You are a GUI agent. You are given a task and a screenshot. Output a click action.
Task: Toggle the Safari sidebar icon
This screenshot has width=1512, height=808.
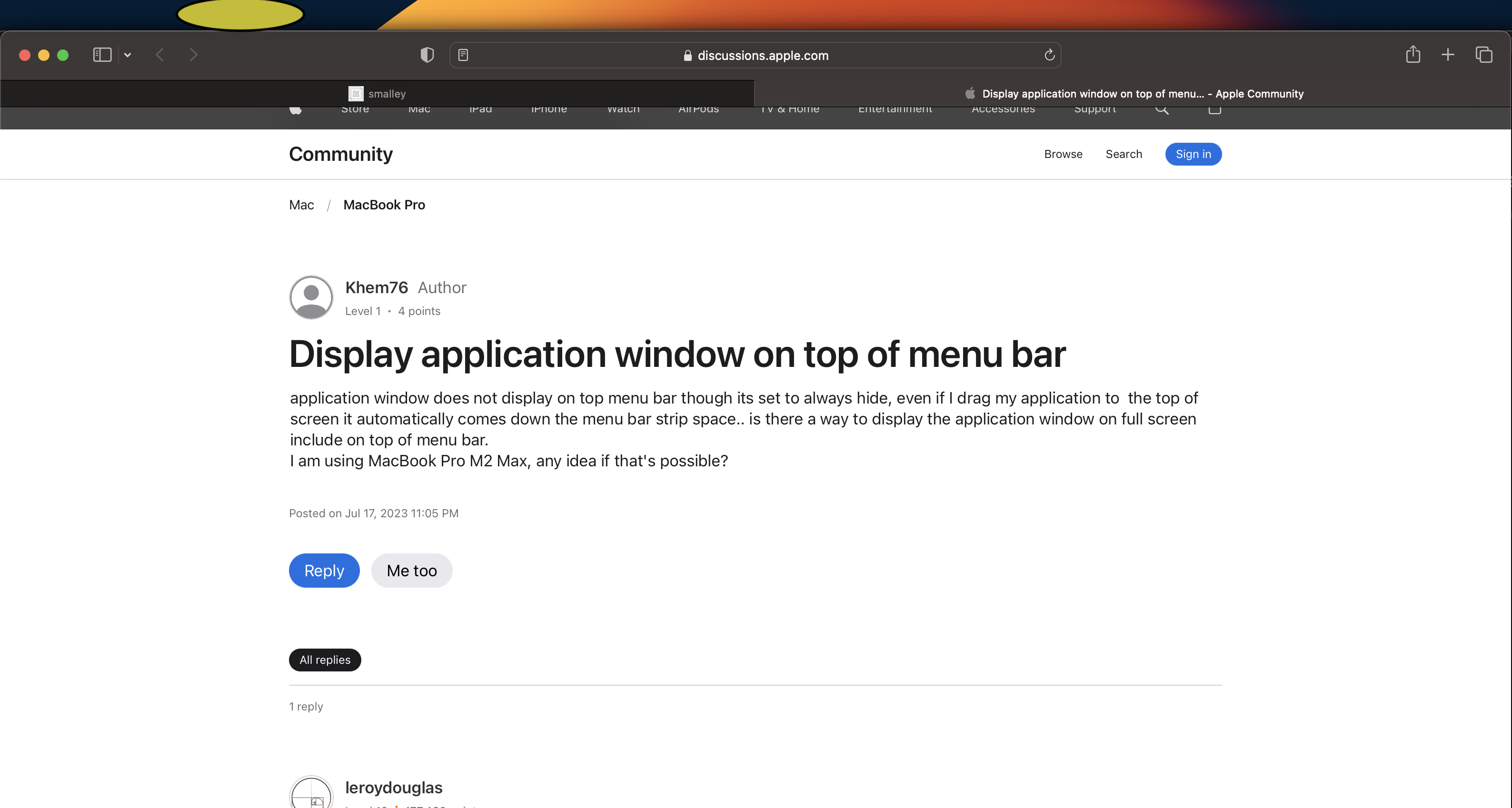tap(102, 55)
